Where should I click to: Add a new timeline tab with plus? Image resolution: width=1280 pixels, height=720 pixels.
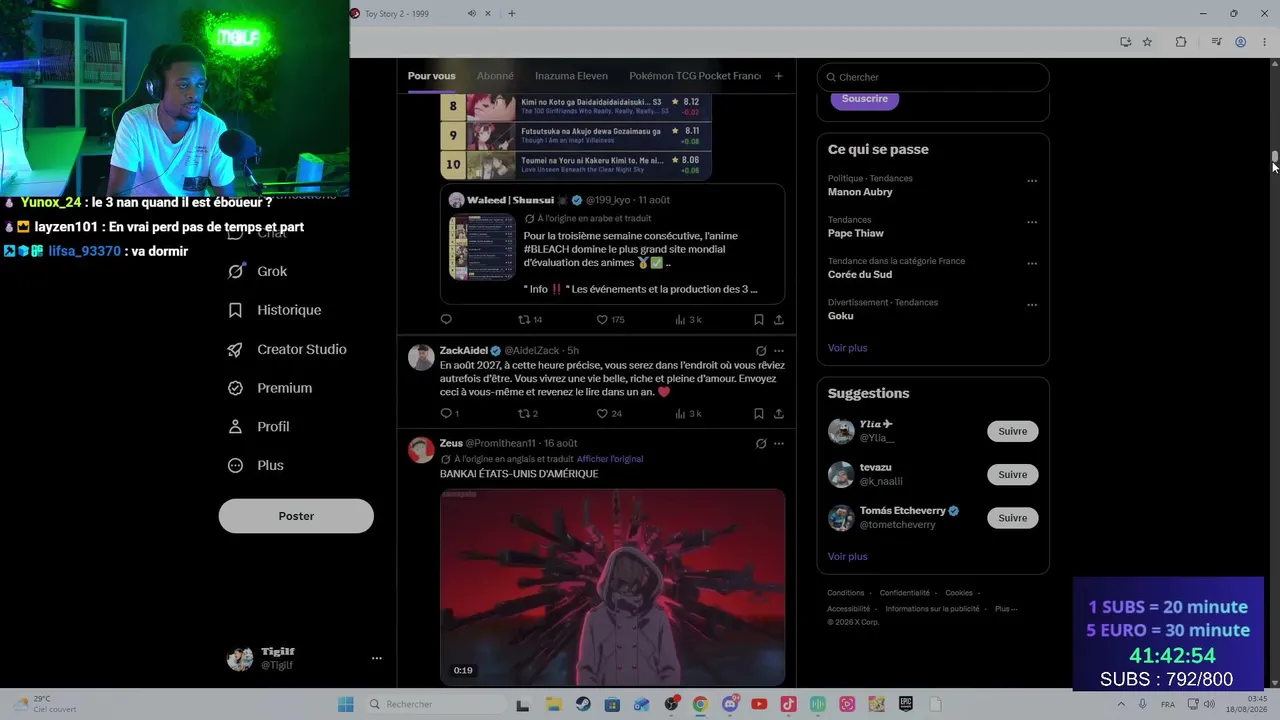pos(778,76)
